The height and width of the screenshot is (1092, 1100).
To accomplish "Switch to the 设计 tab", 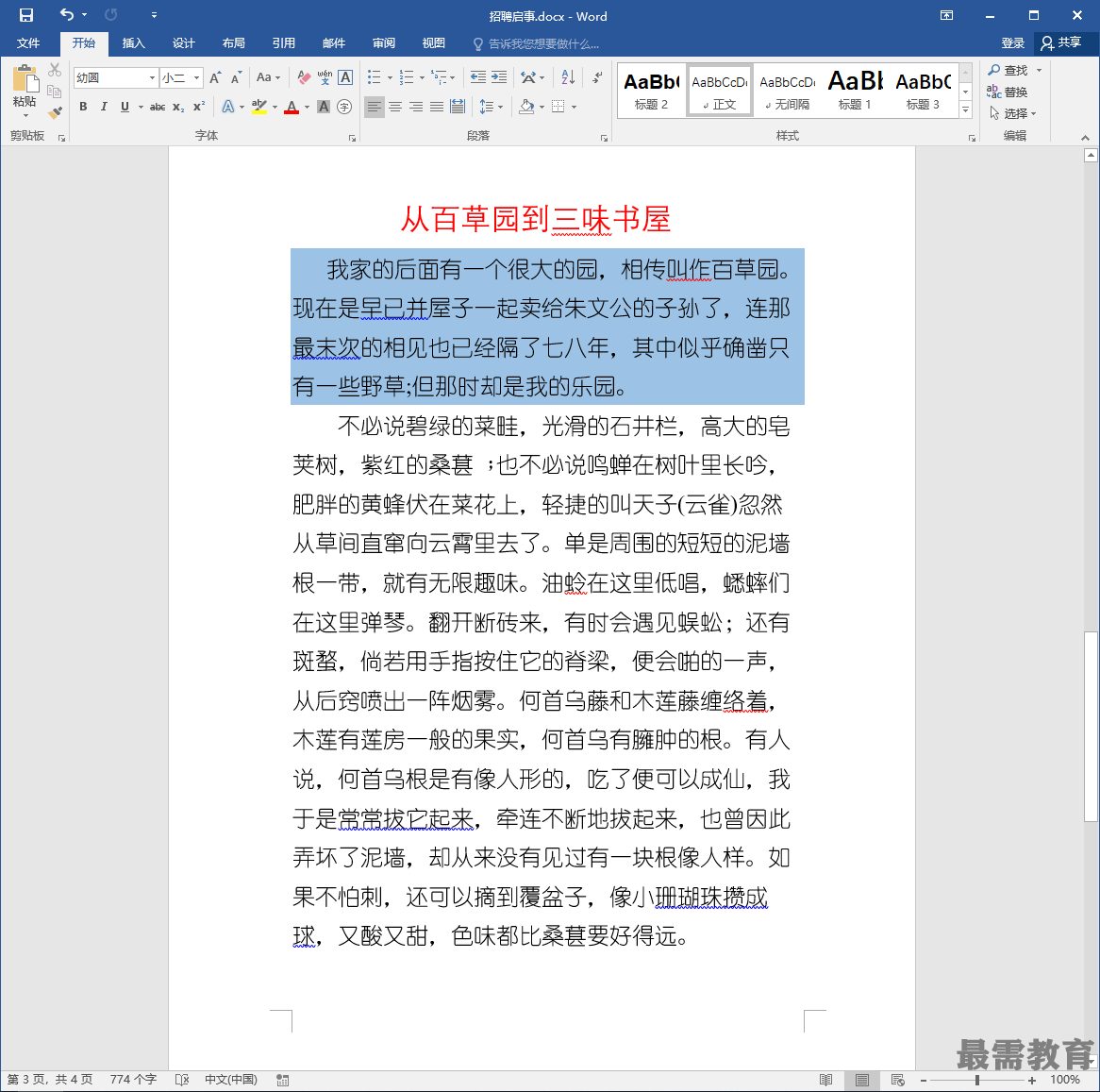I will coord(184,43).
